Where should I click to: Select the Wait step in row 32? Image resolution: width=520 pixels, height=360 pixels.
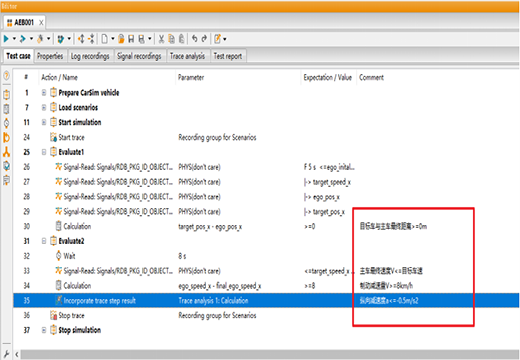point(266,256)
